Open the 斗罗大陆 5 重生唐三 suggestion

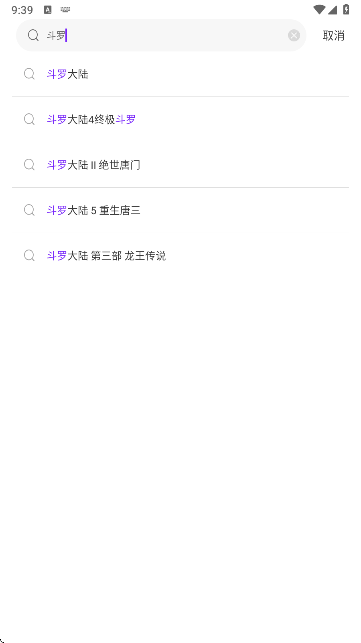(180, 210)
